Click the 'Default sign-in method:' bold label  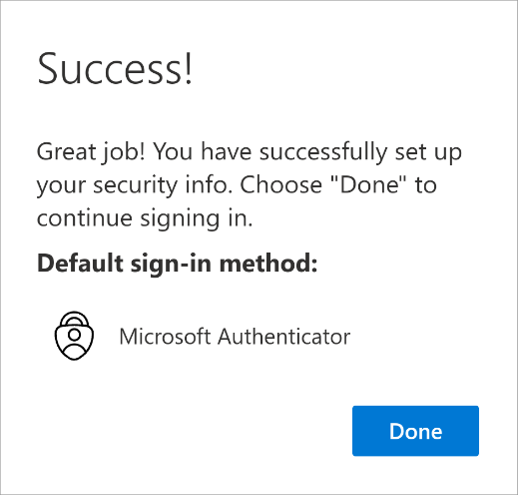point(177,263)
